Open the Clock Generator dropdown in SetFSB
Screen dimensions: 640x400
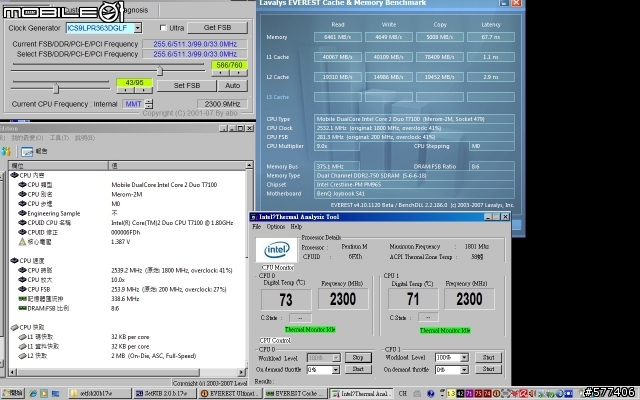click(138, 28)
